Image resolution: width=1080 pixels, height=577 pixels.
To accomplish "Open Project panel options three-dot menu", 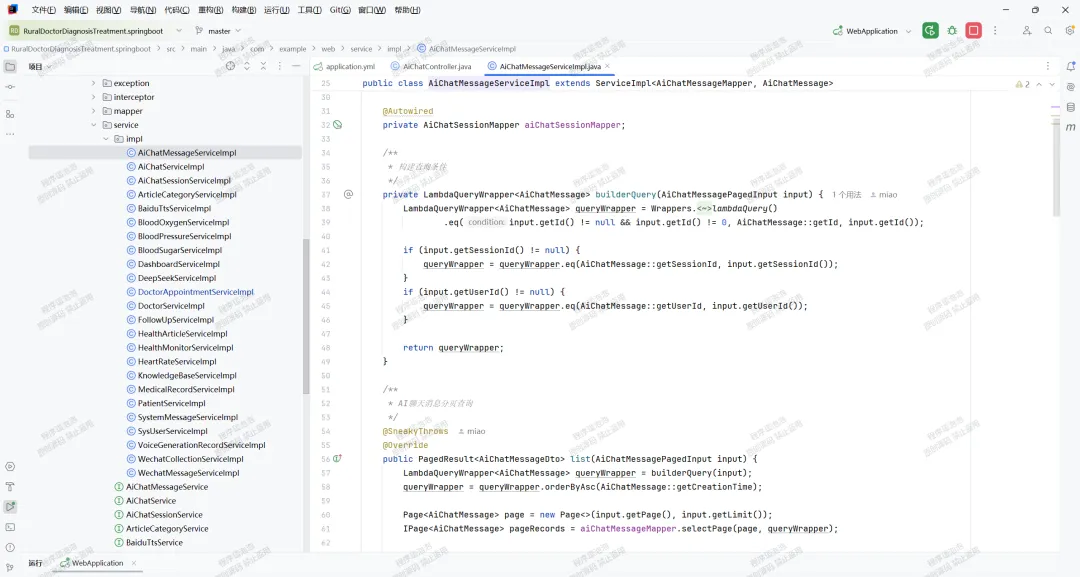I will coord(280,66).
